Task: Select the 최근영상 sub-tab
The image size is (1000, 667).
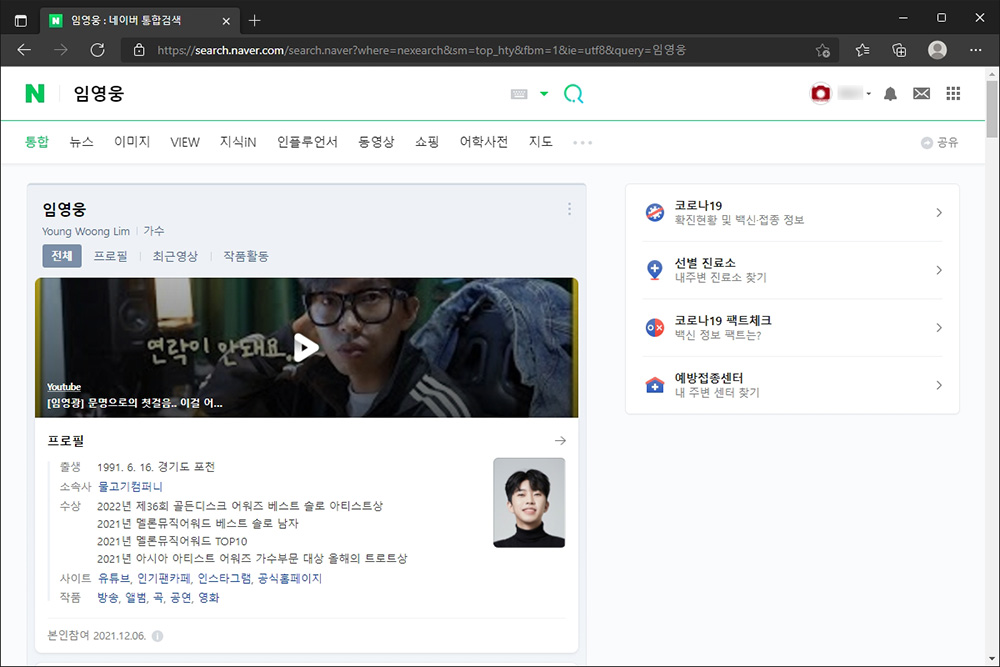Action: point(175,256)
